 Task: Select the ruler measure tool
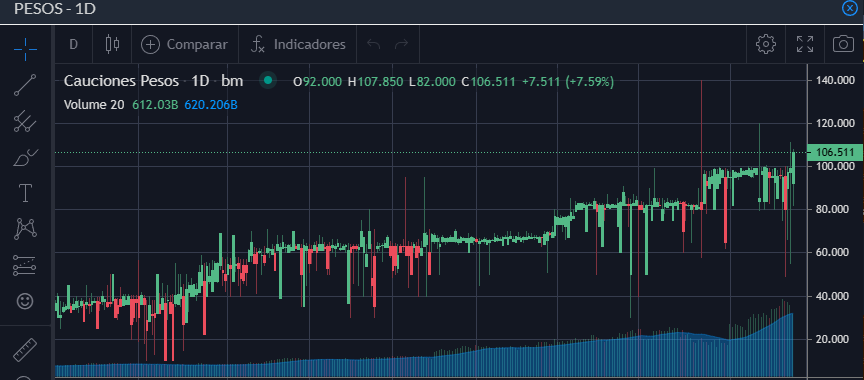(x=25, y=349)
